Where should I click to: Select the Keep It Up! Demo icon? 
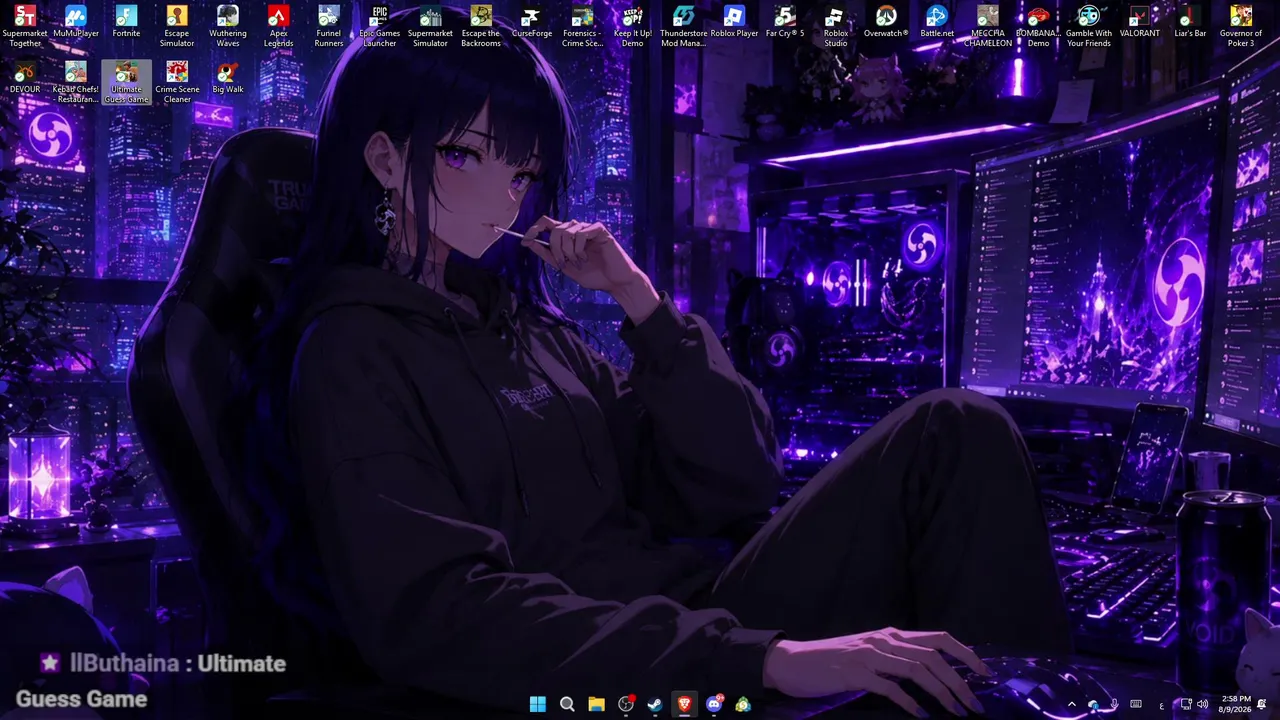632,27
